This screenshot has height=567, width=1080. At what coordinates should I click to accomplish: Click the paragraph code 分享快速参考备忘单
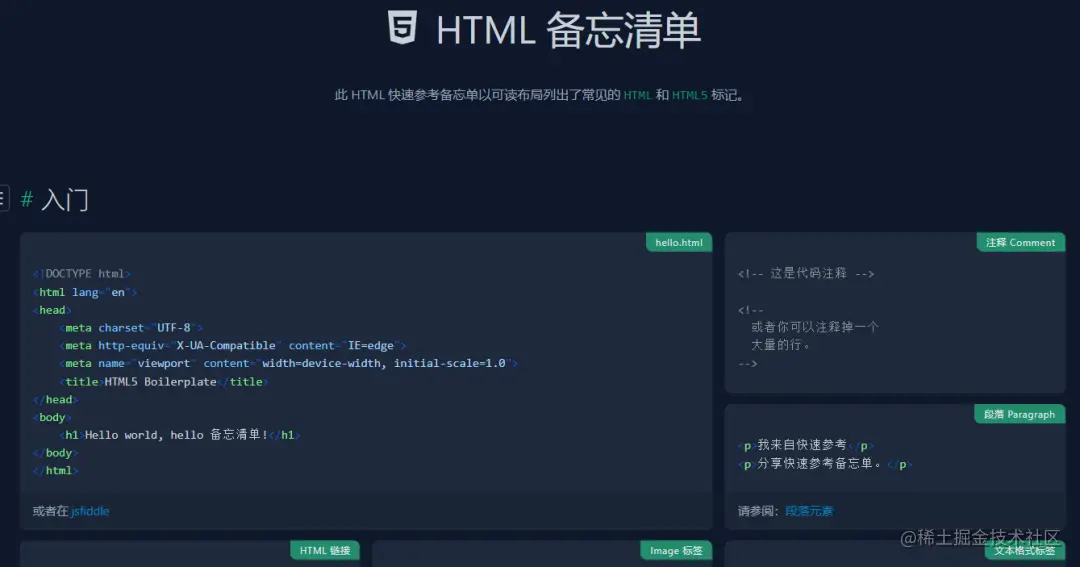tap(824, 464)
